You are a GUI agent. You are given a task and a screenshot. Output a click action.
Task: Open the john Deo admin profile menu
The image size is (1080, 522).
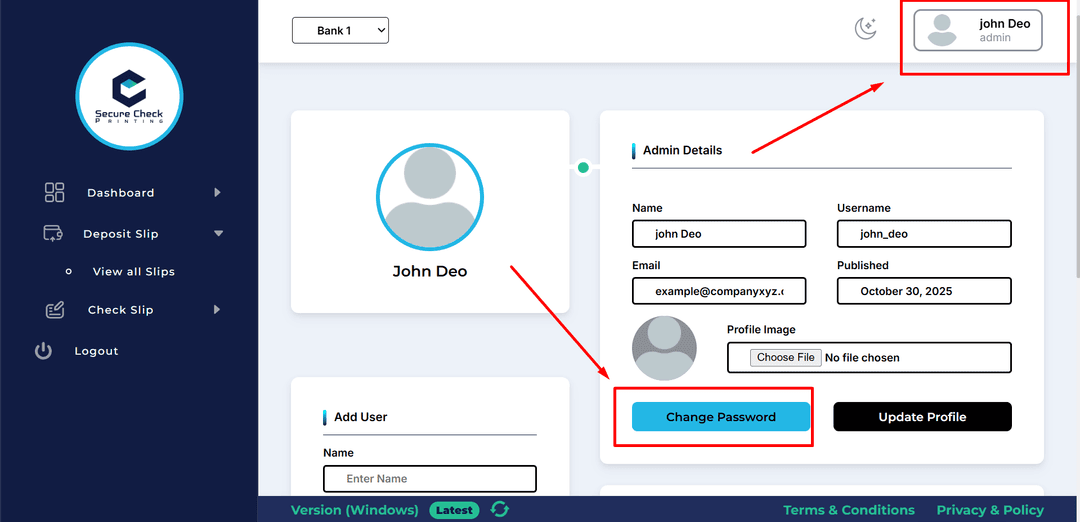pyautogui.click(x=977, y=30)
